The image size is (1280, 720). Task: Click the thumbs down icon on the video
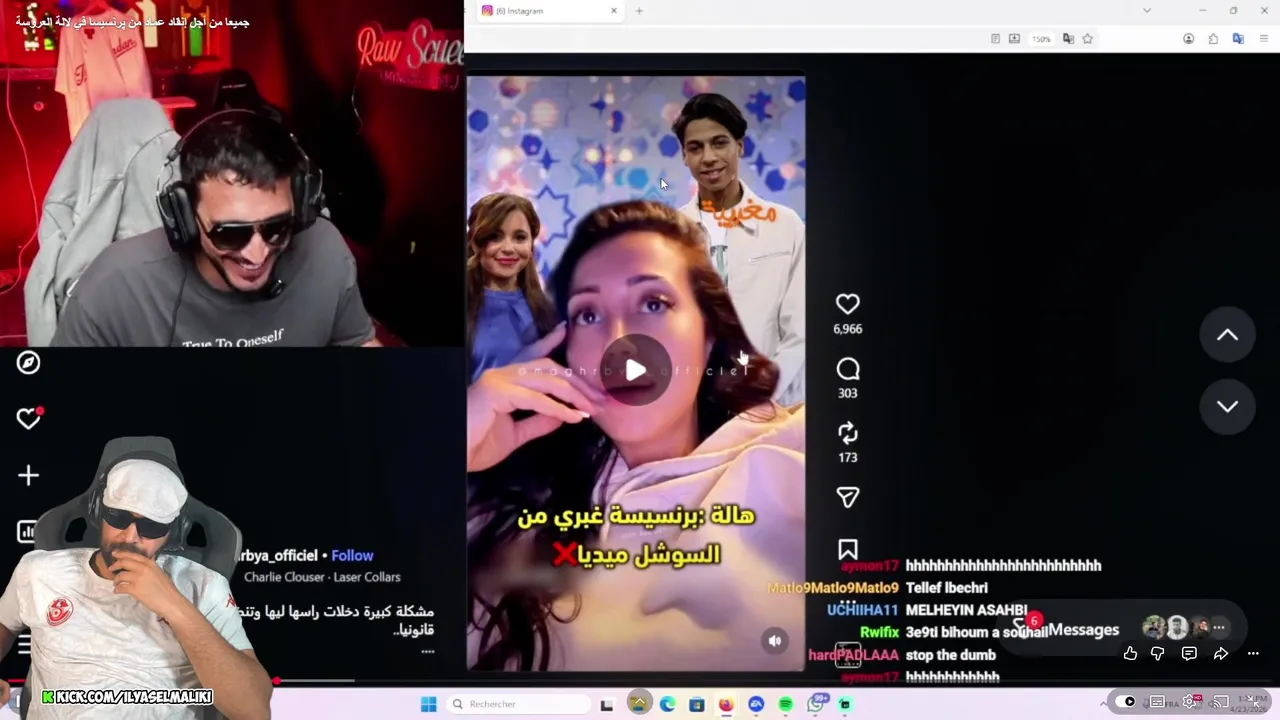[1158, 653]
